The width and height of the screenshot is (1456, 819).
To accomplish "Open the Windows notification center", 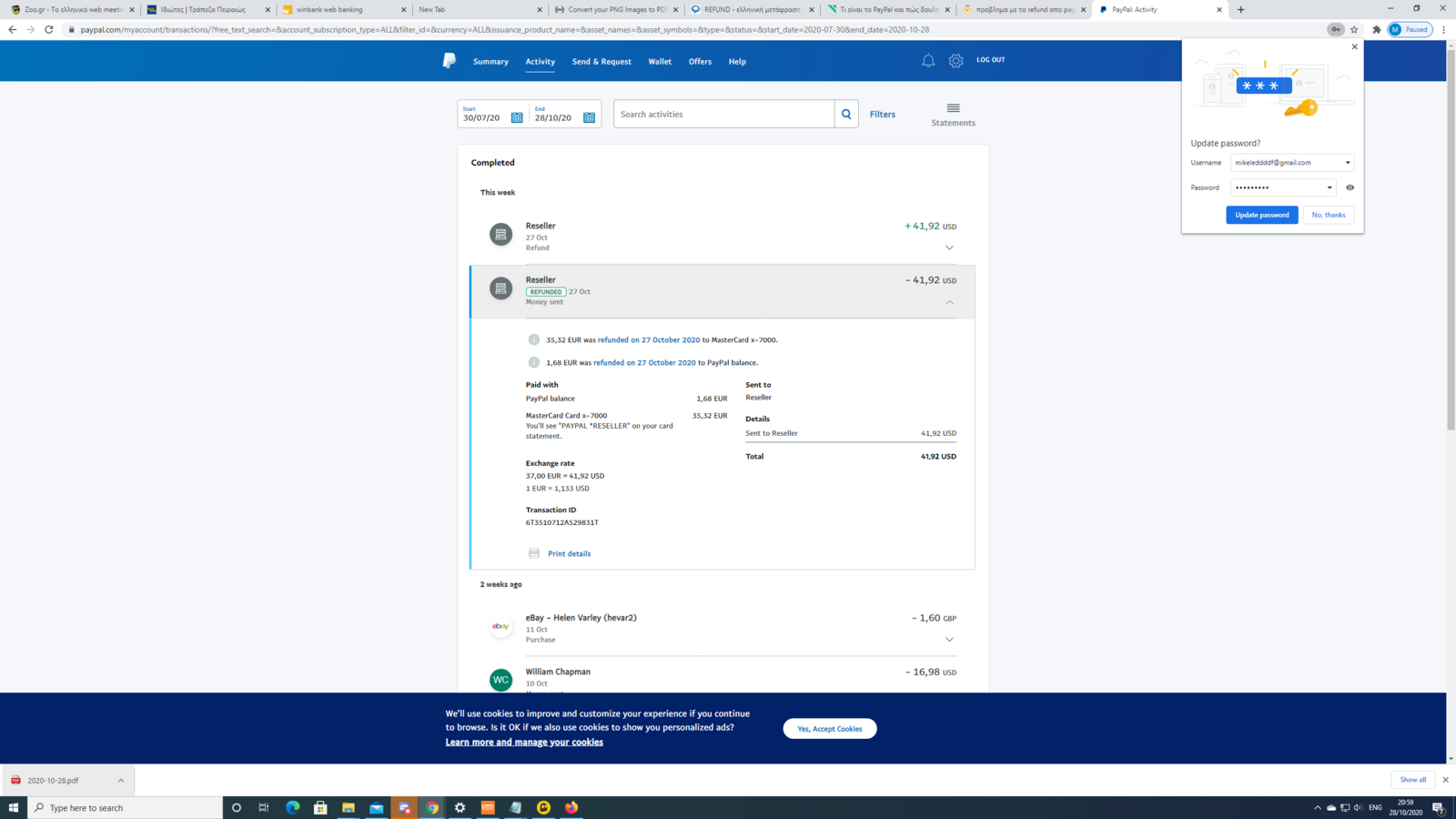I will click(x=1439, y=807).
